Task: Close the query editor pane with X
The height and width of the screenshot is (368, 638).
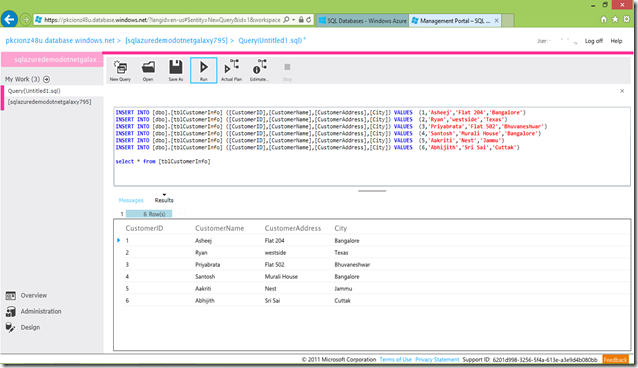Action: [622, 91]
